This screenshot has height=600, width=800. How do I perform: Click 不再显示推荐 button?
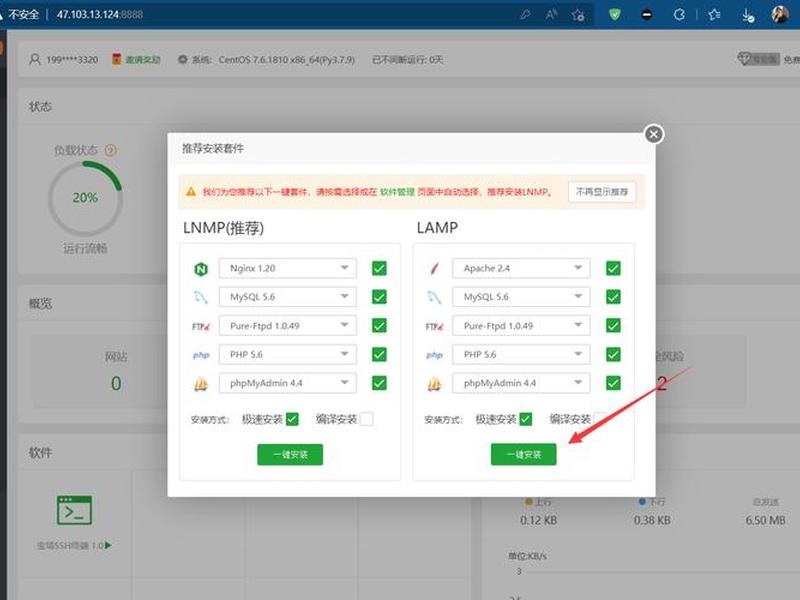click(602, 192)
